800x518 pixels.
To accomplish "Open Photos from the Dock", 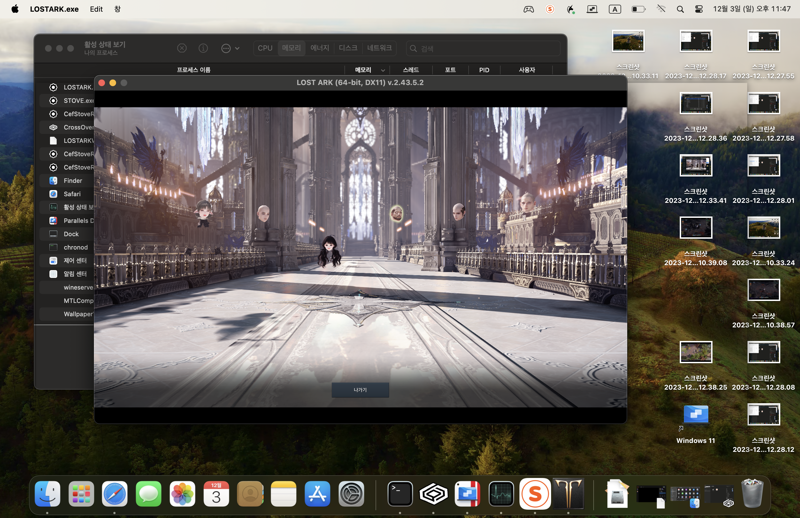I will click(x=182, y=494).
